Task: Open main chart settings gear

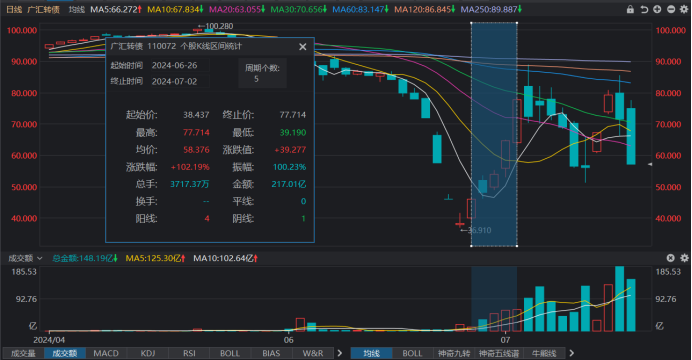Action: click(684, 9)
